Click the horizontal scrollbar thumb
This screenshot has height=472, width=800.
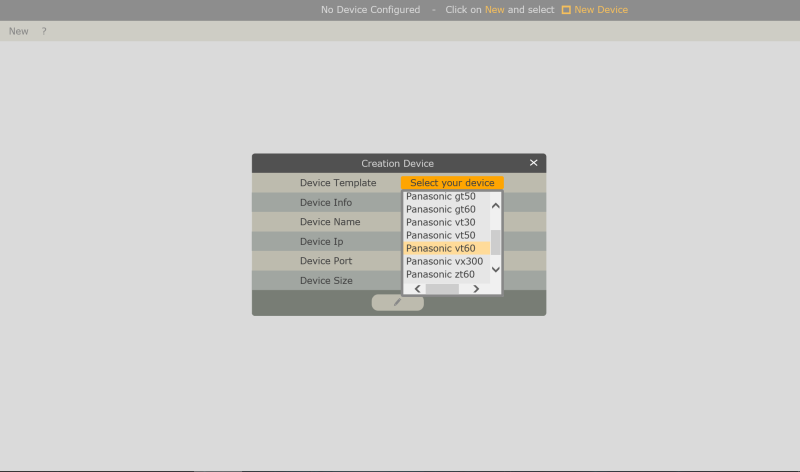click(x=442, y=289)
